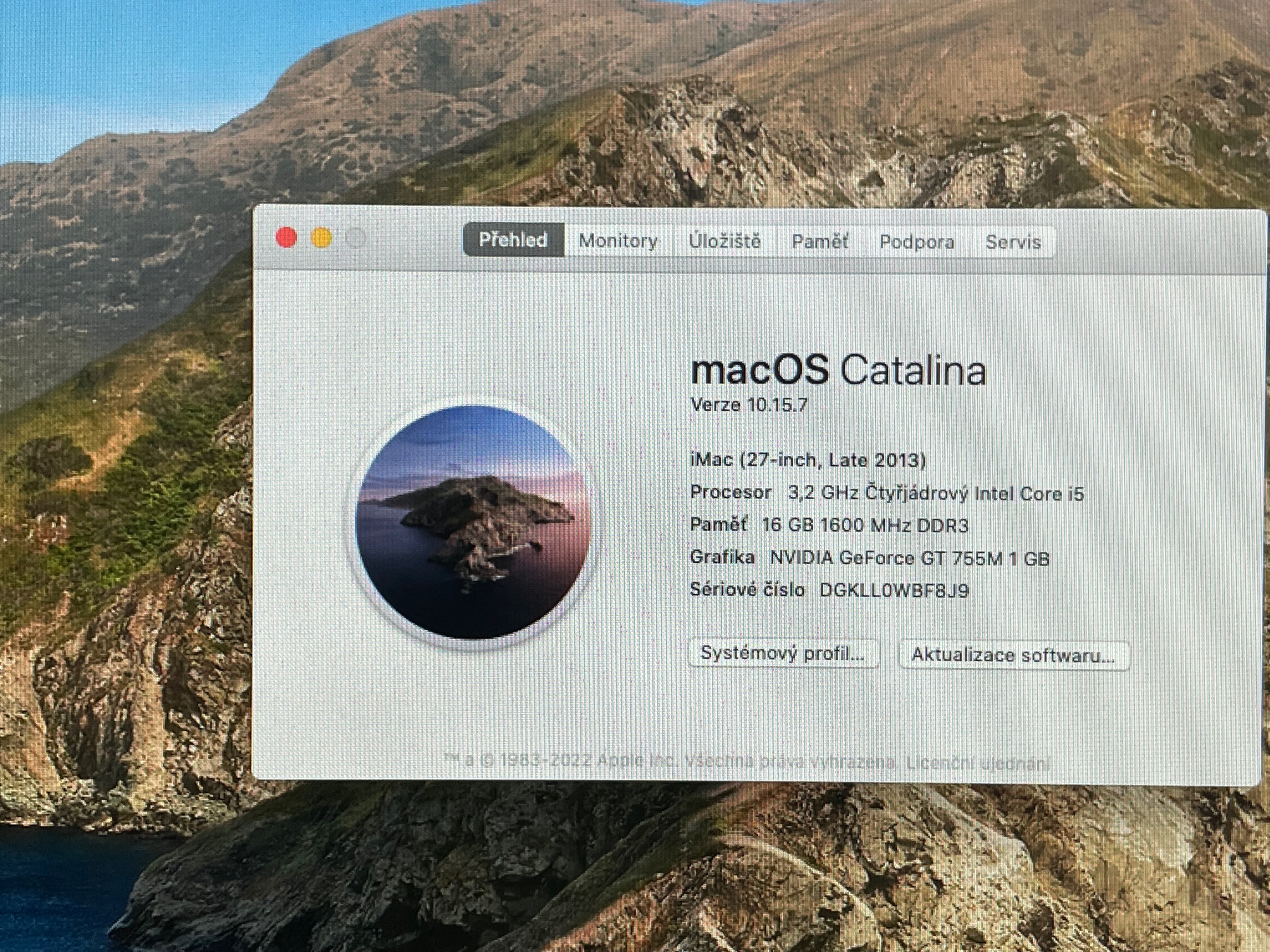This screenshot has width=1270, height=952.
Task: Click the macOS Catalina title text
Action: coord(838,370)
